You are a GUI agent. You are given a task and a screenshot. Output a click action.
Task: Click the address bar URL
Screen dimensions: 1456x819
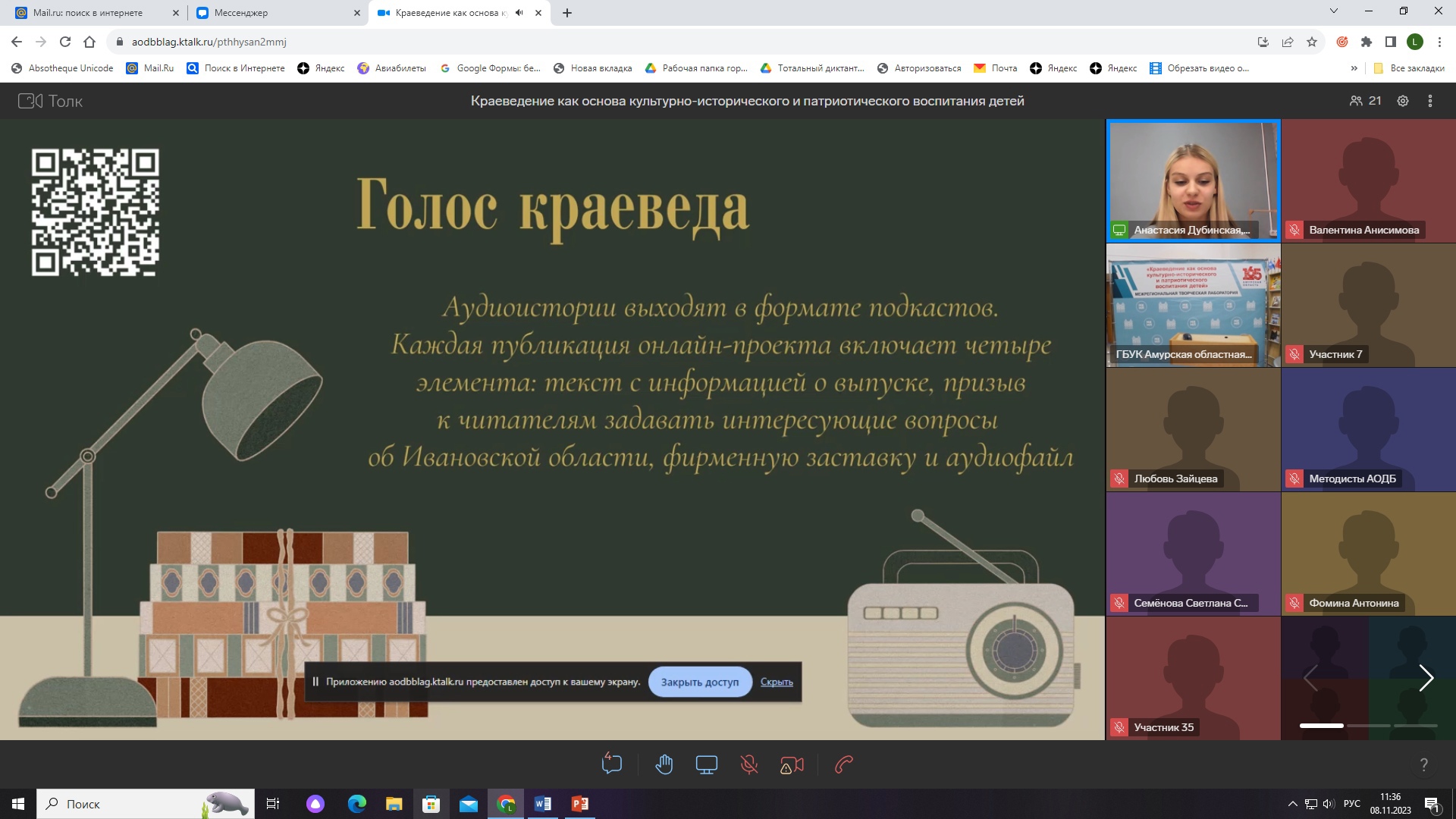tap(209, 42)
